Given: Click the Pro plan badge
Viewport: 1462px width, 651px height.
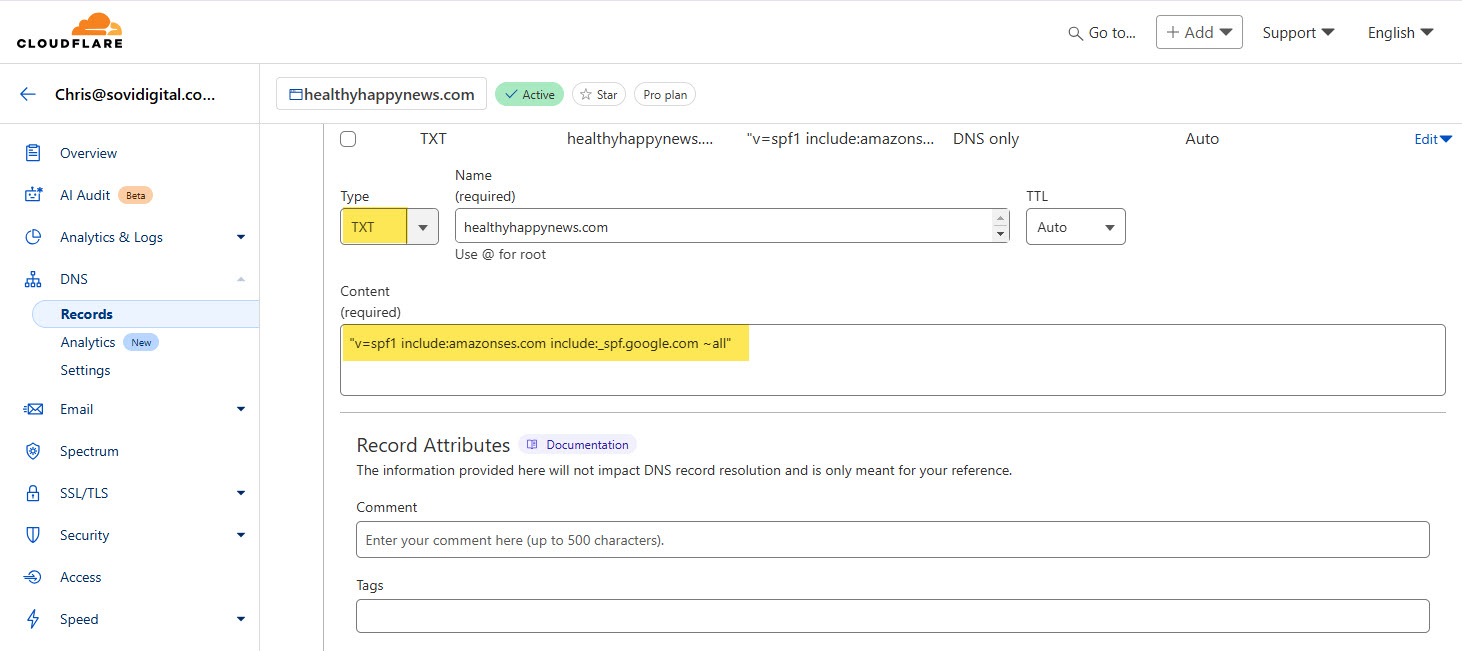Looking at the screenshot, I should tap(665, 94).
